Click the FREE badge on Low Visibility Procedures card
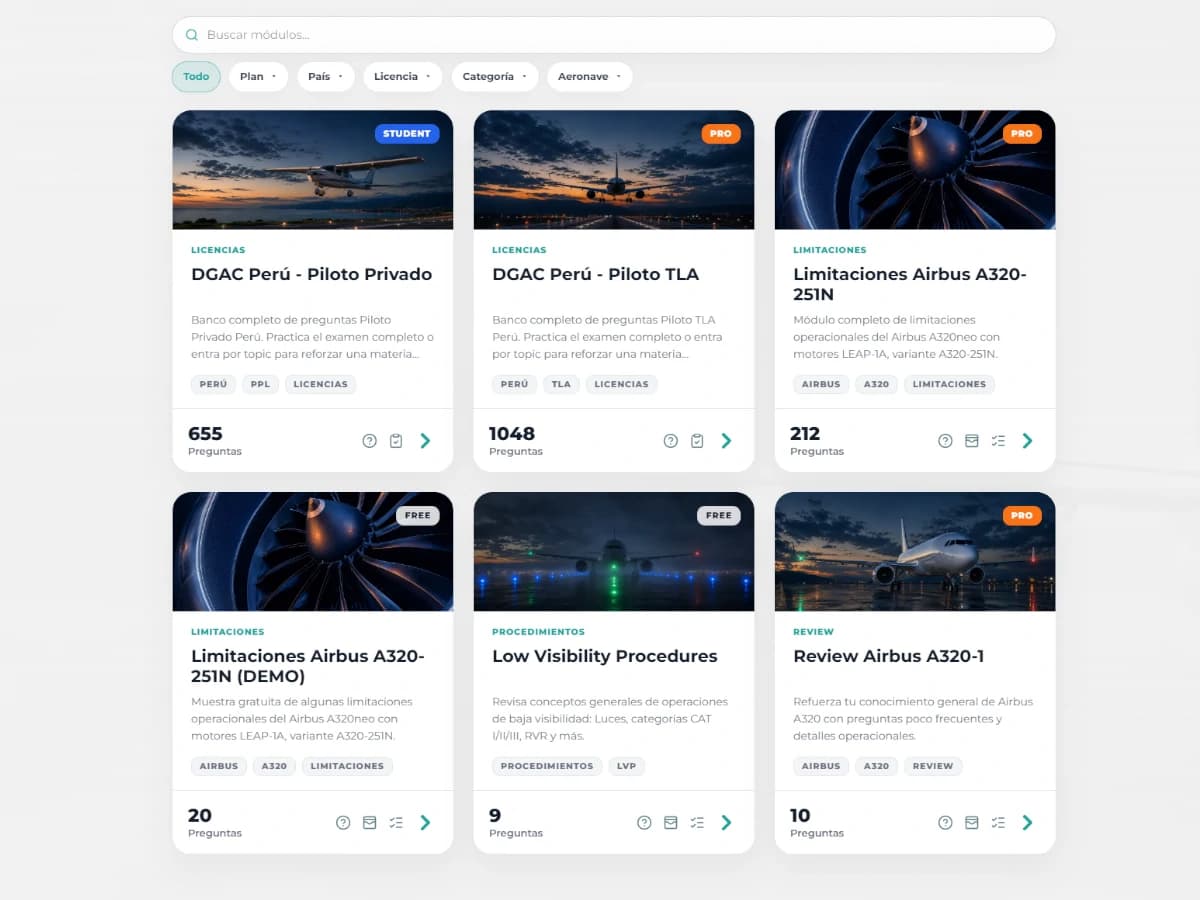This screenshot has height=900, width=1200. coord(719,516)
